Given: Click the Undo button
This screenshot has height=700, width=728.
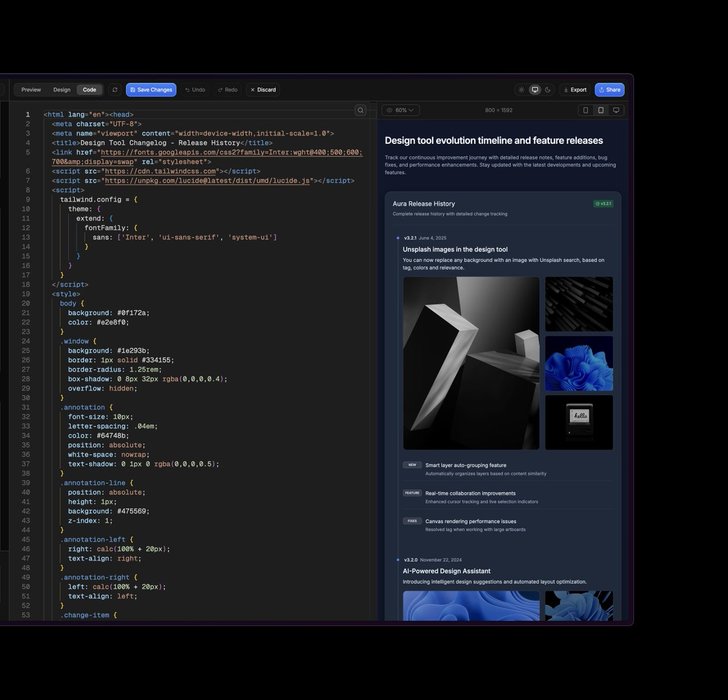Looking at the screenshot, I should [x=193, y=90].
